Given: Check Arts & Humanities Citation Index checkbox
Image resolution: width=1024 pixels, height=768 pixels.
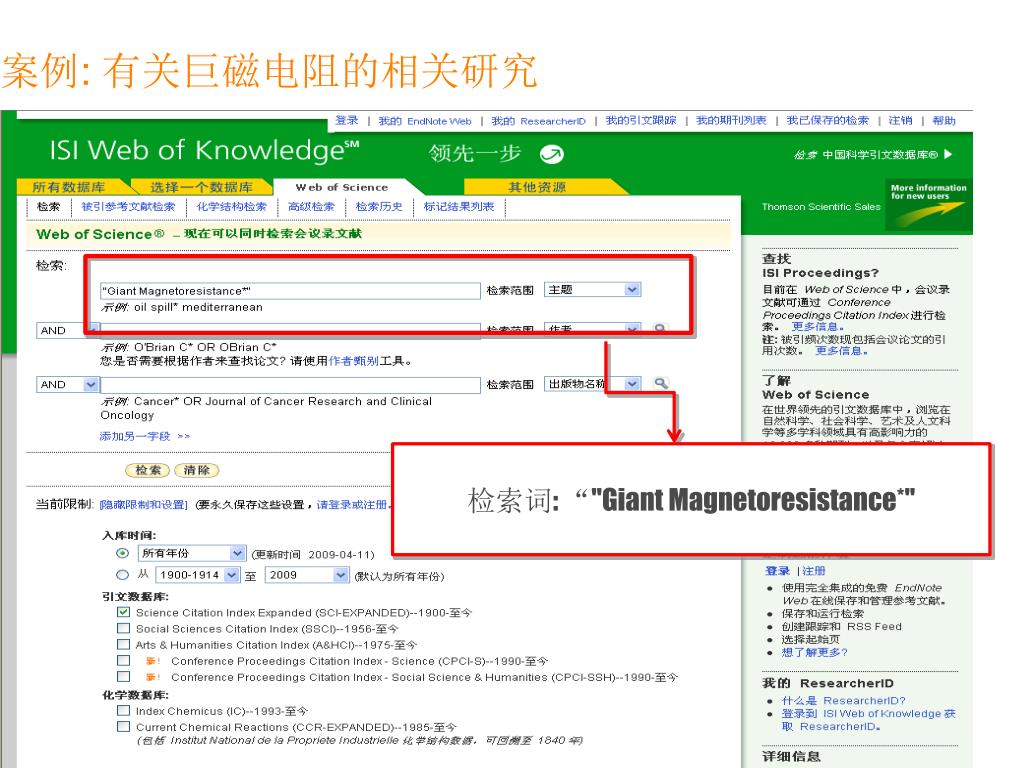Looking at the screenshot, I should tap(123, 645).
